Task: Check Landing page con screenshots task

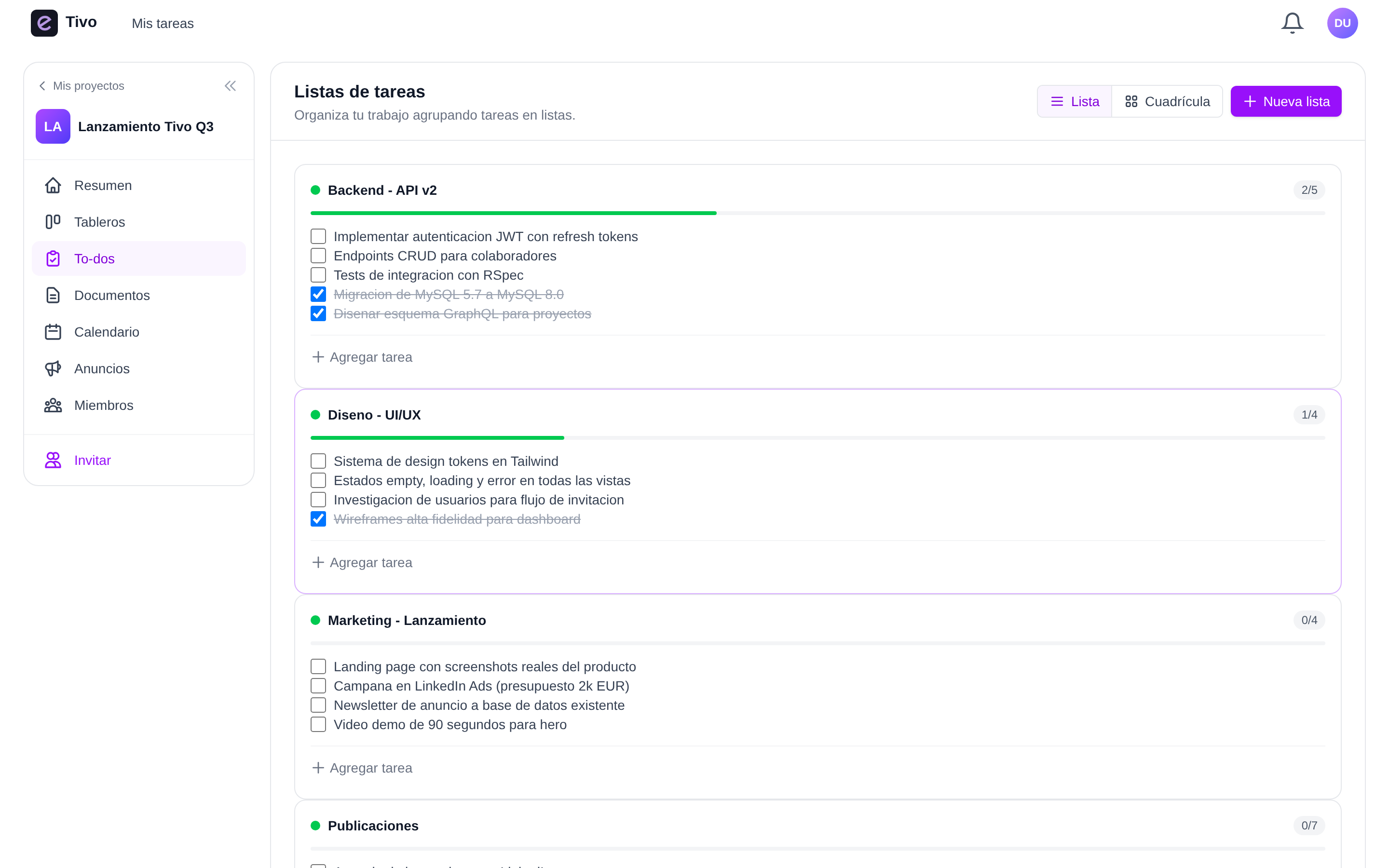Action: (x=318, y=666)
